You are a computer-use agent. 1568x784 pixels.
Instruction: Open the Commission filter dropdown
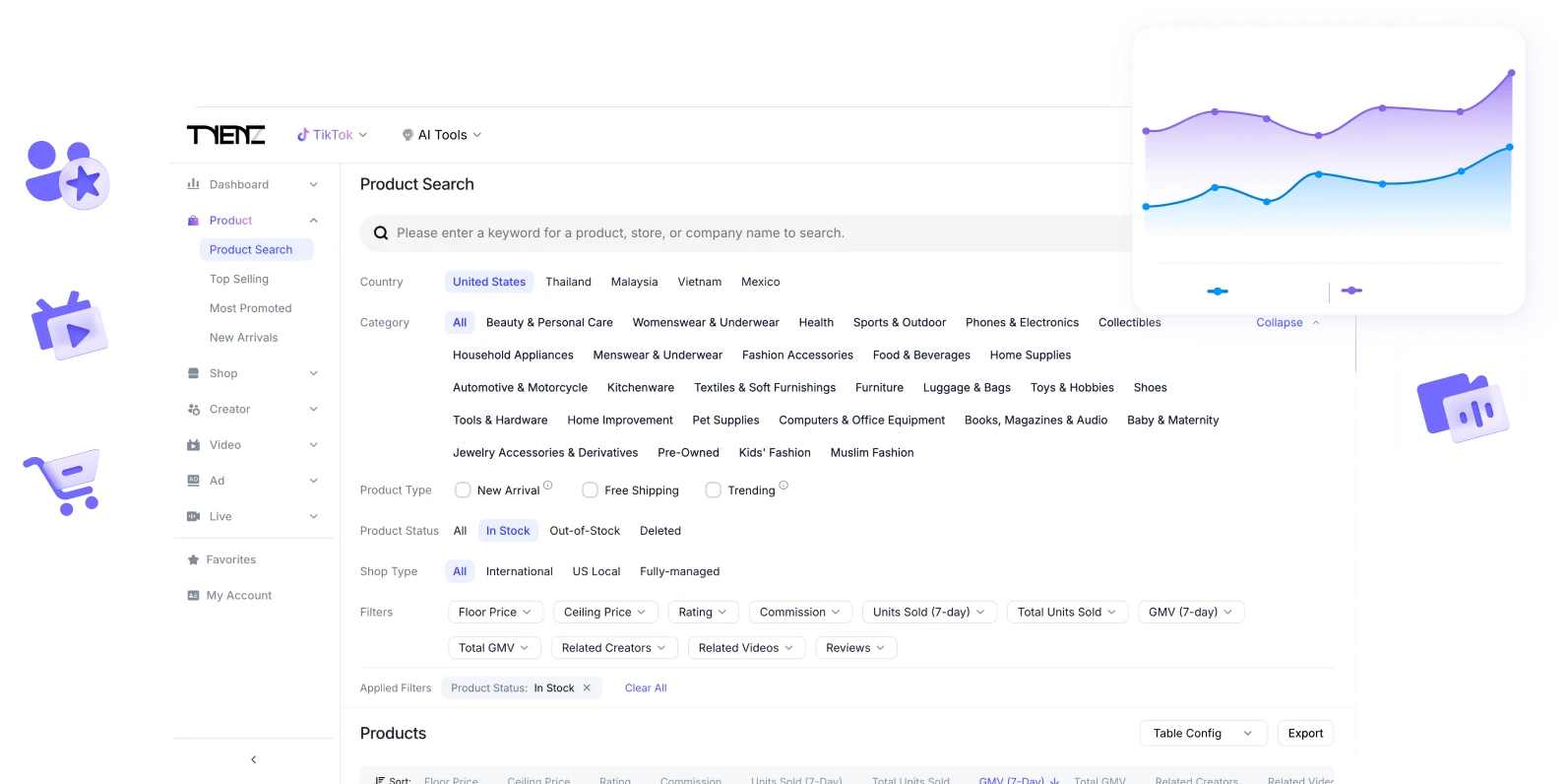(800, 612)
